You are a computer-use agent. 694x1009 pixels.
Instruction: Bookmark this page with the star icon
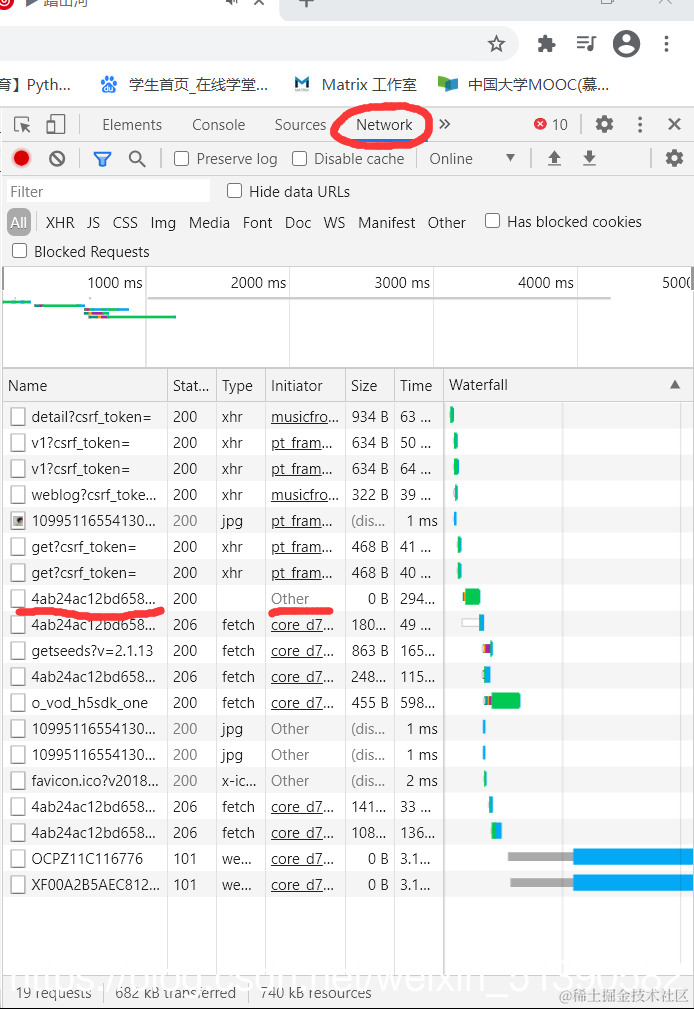[496, 44]
